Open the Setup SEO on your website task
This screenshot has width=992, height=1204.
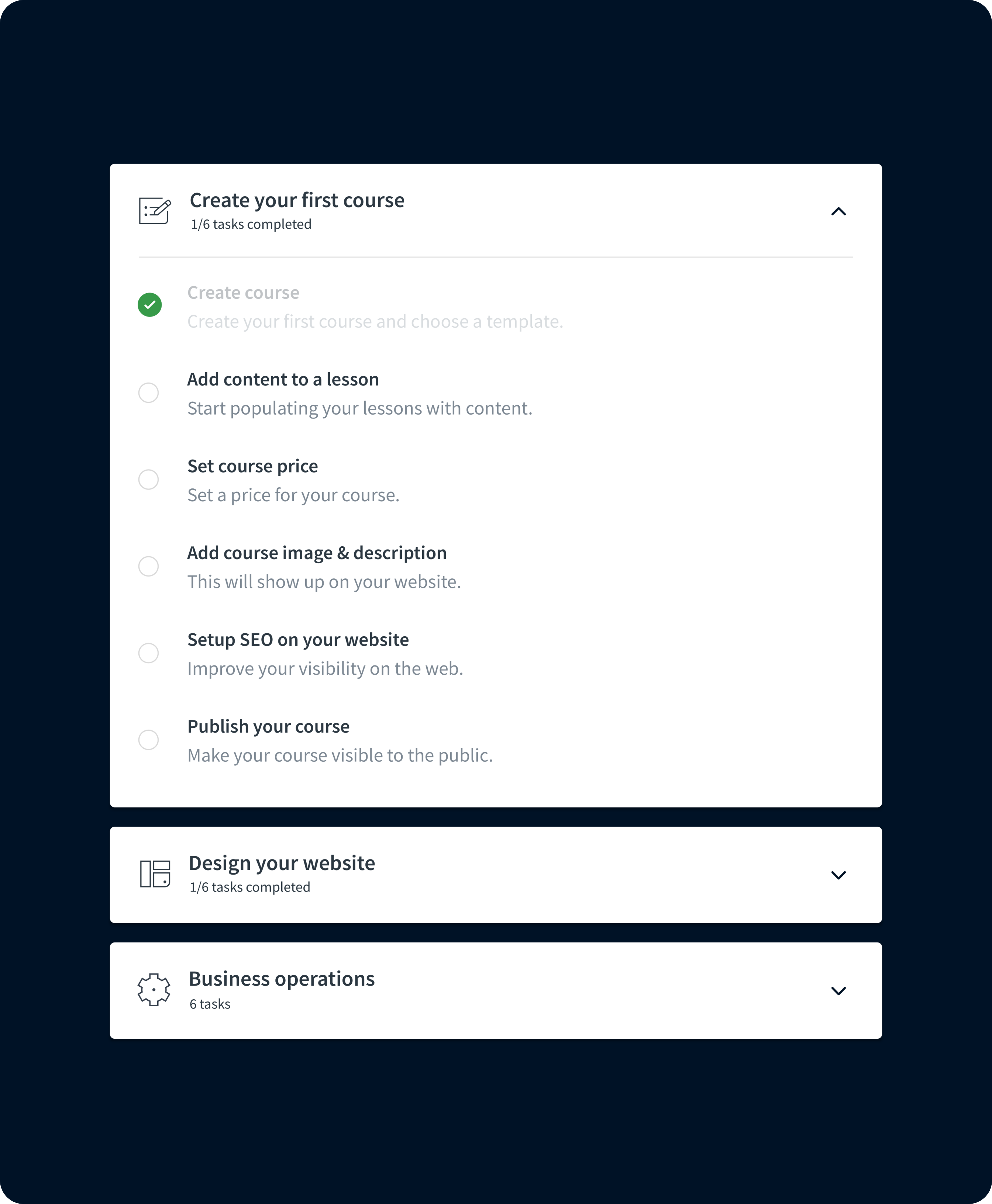click(x=298, y=640)
